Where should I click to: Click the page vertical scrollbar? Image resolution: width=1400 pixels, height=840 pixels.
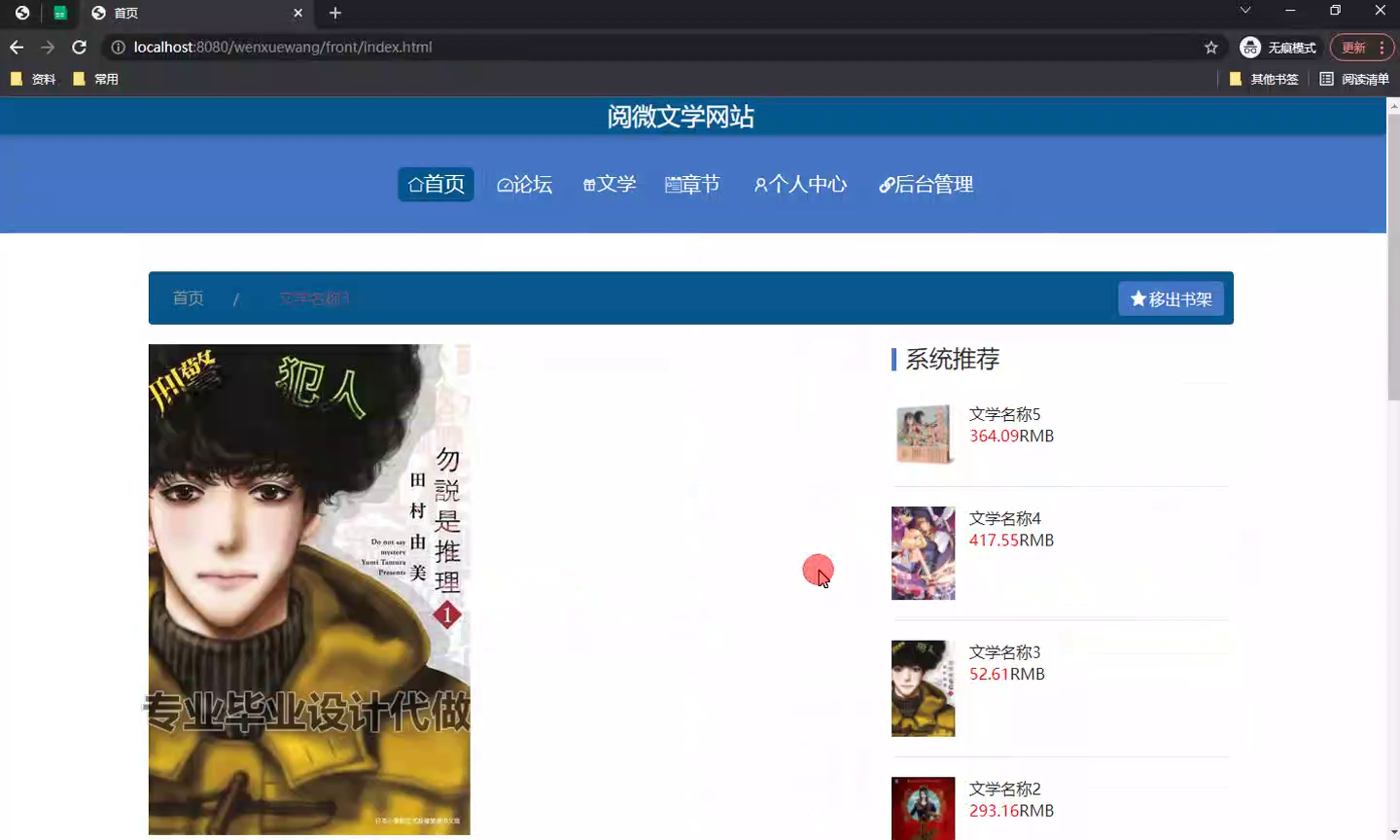[1393, 258]
